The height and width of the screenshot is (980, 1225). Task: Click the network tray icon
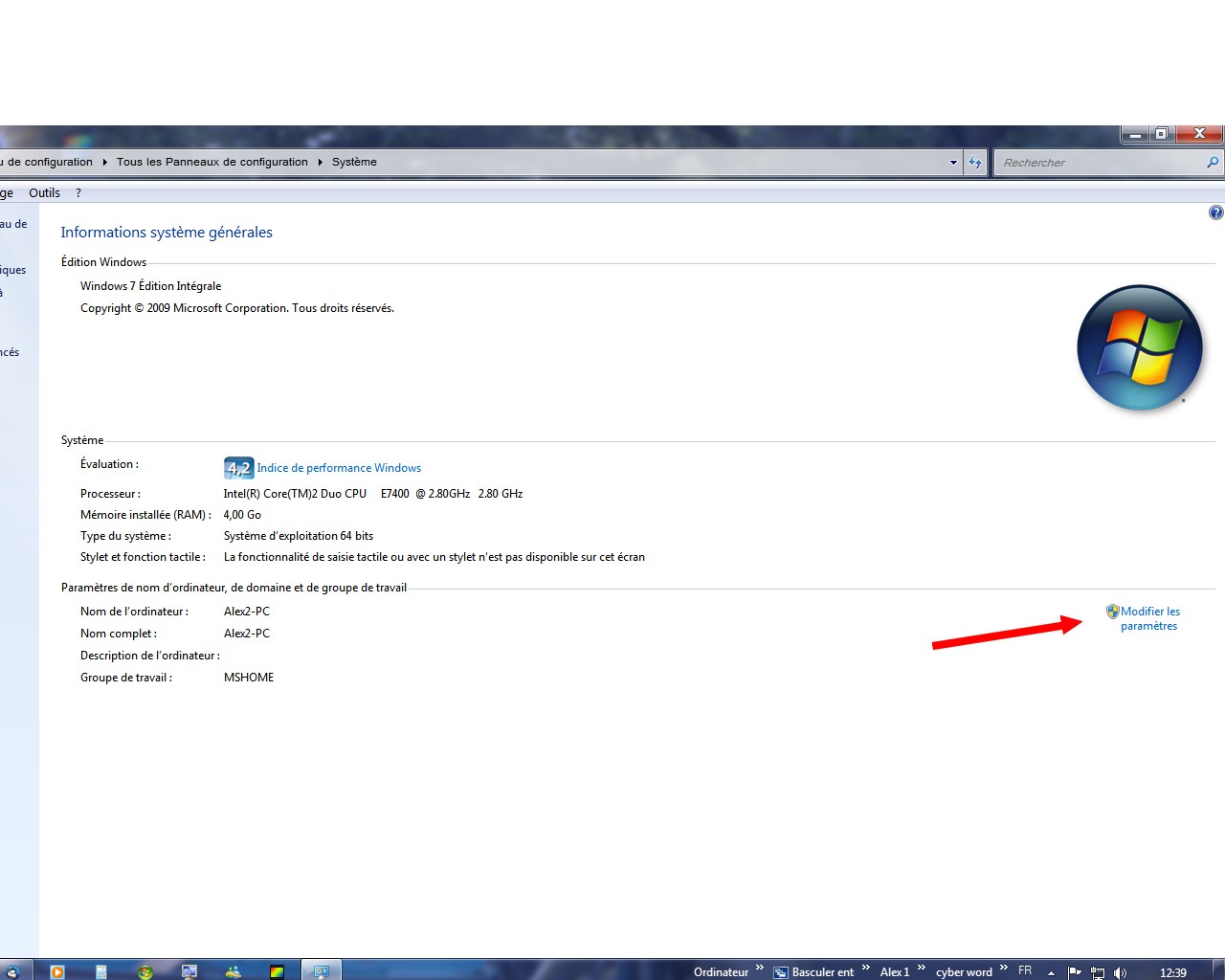tap(1098, 972)
